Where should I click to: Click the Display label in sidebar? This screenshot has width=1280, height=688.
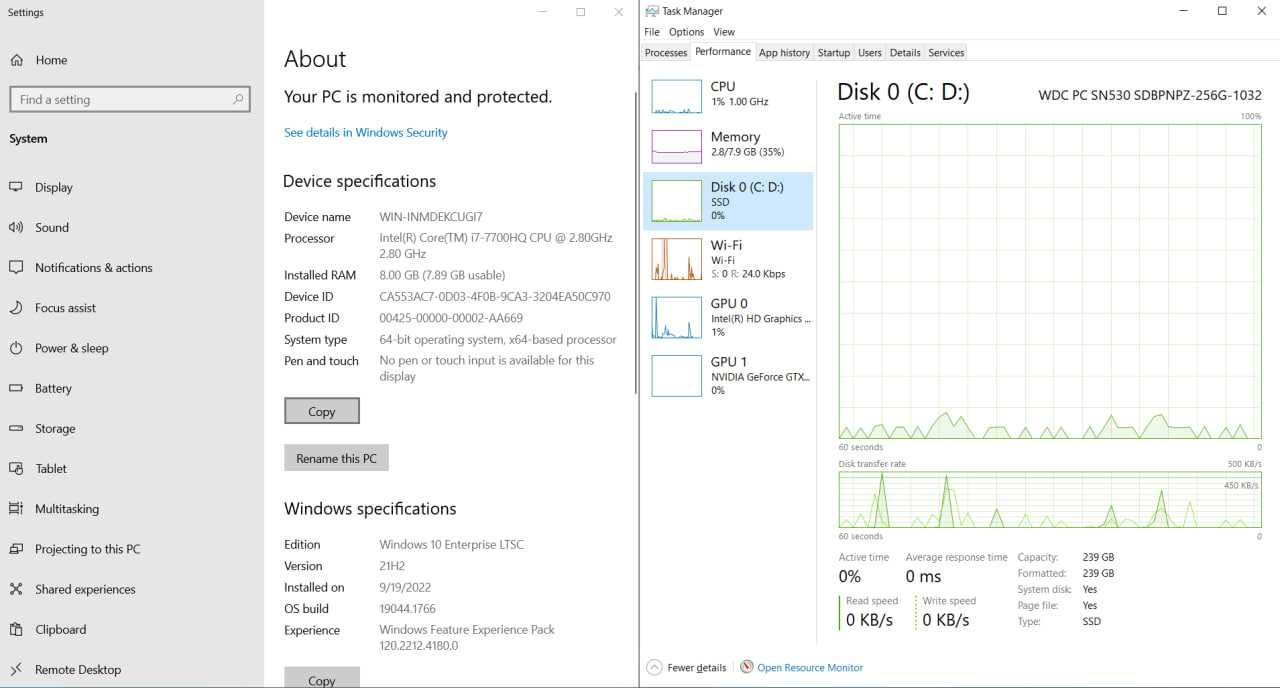(x=54, y=187)
